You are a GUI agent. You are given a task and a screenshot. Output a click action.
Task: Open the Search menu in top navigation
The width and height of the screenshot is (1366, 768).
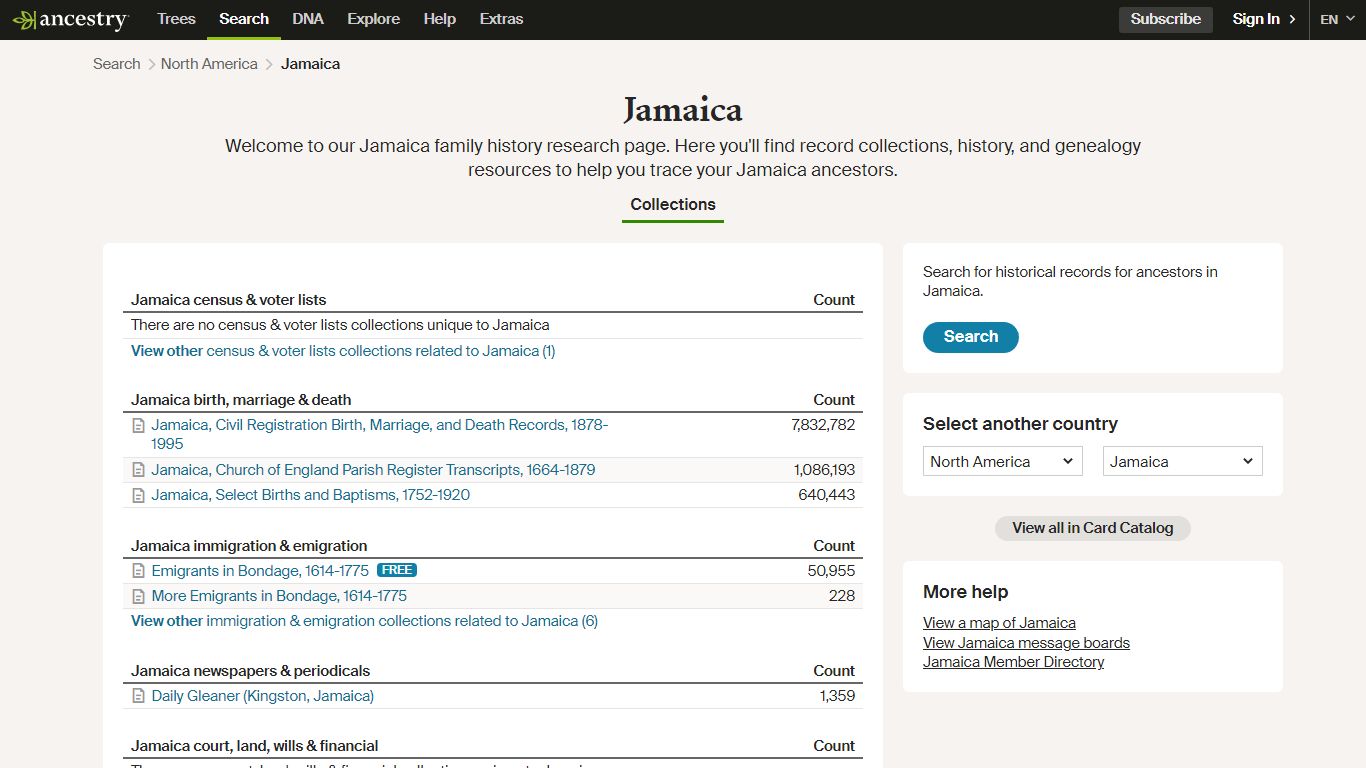[244, 19]
